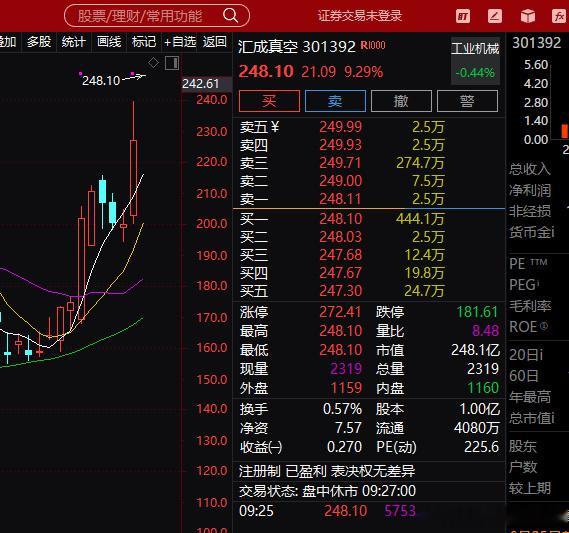Click the 买三 price 247.68

point(340,255)
